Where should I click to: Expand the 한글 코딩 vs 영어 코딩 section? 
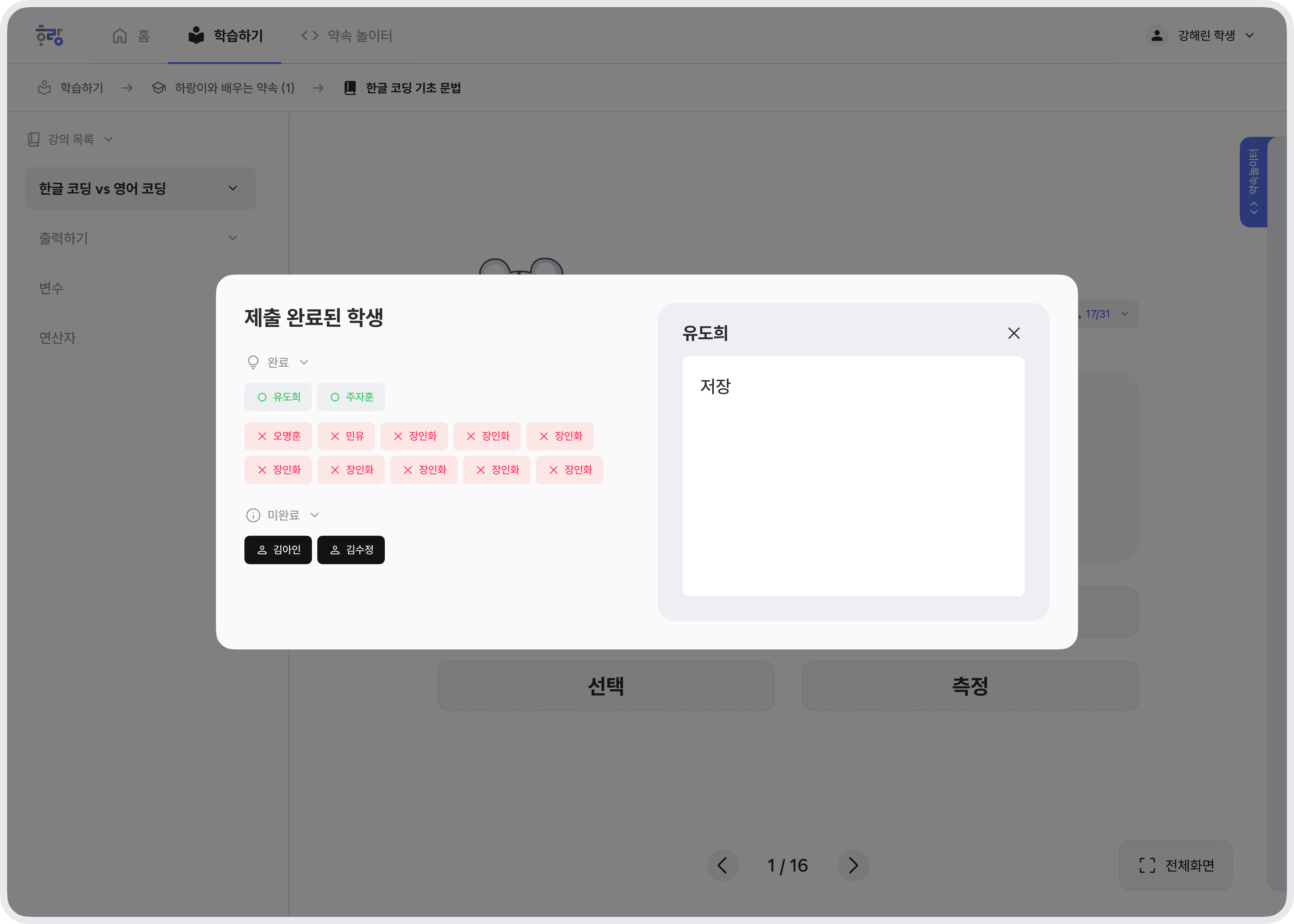pyautogui.click(x=141, y=188)
